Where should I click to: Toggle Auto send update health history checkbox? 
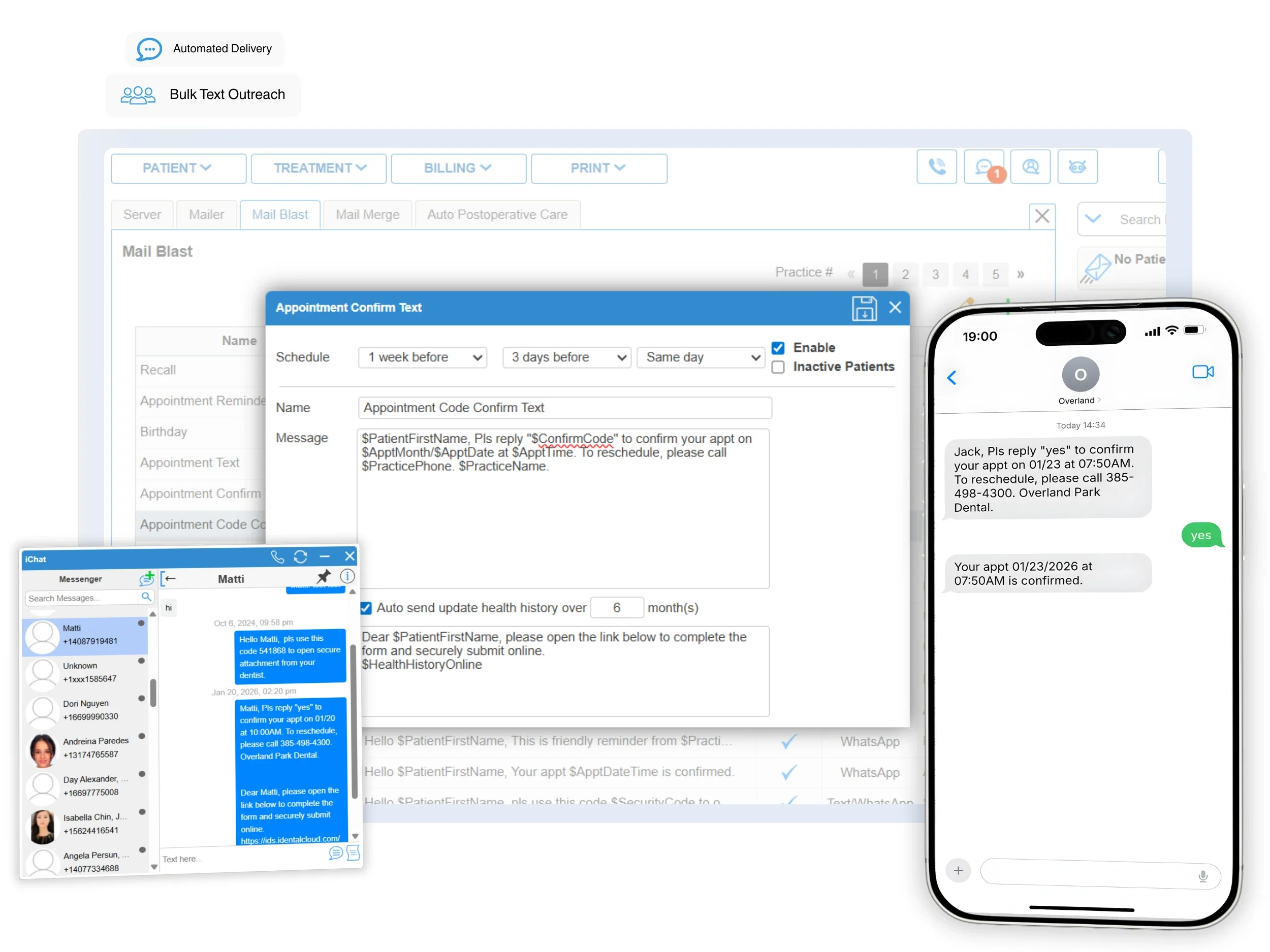(366, 608)
